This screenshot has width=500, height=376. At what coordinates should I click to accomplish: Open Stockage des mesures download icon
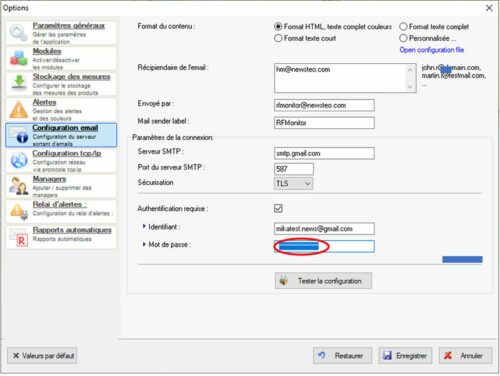click(19, 83)
